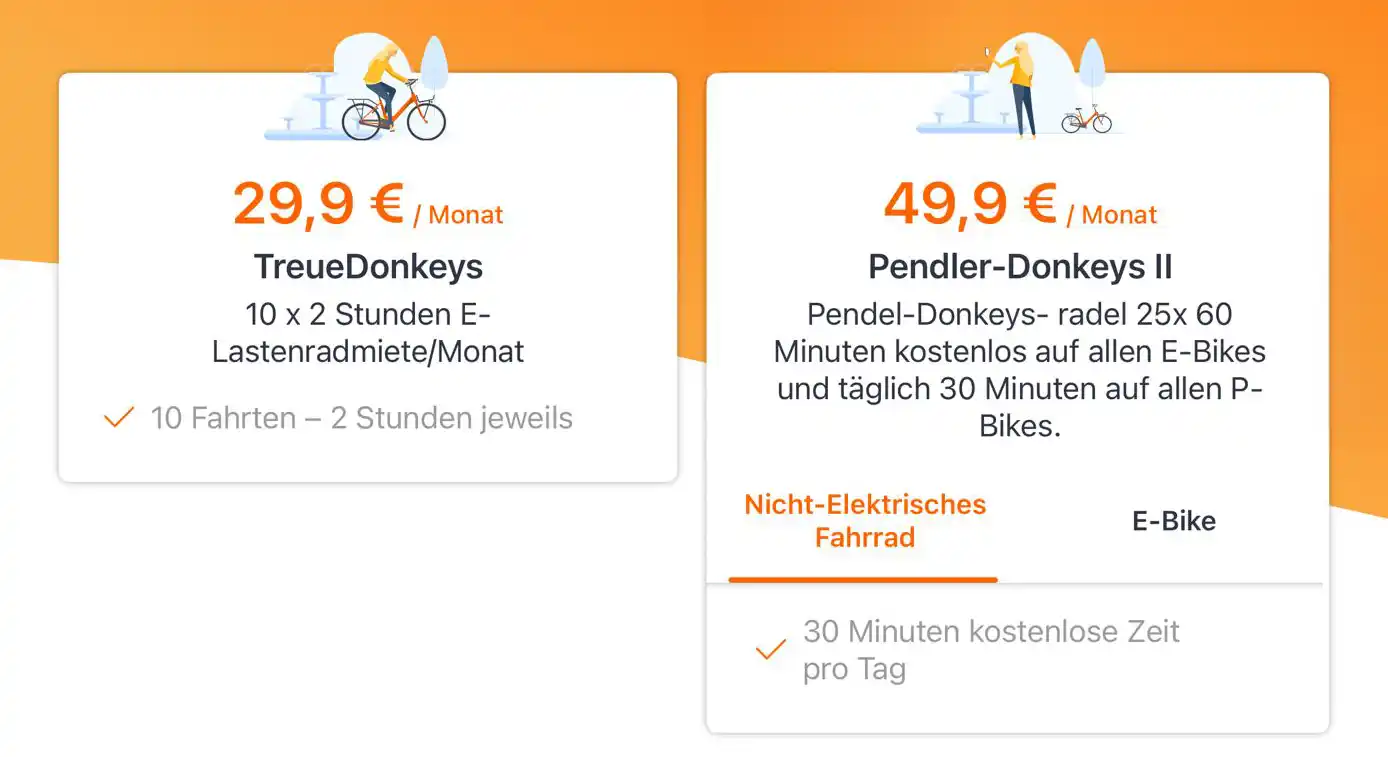Switch to the Nicht-Elektrisches Fahrrad tab
Viewport: 1388px width, 757px height.
coord(865,520)
